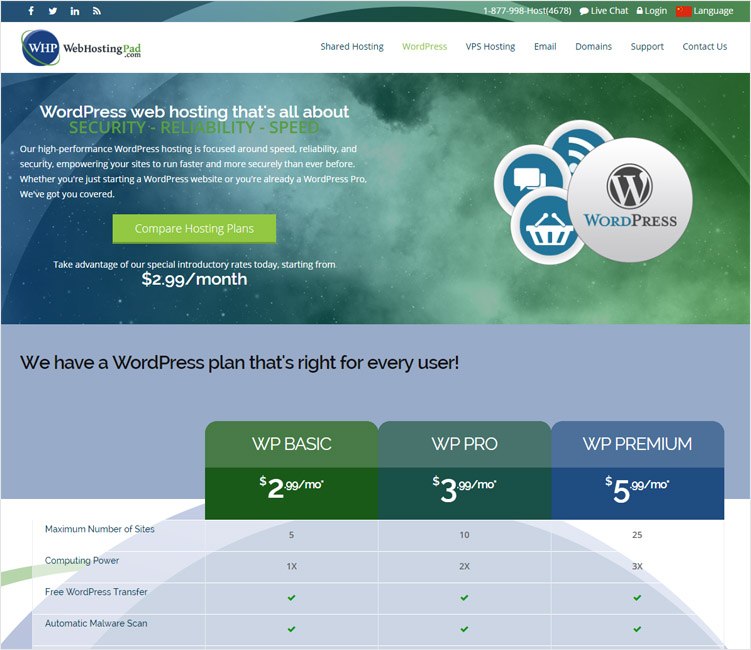Viewport: 751px width, 650px height.
Task: Click the WP Pro sites value 10
Action: click(x=465, y=535)
